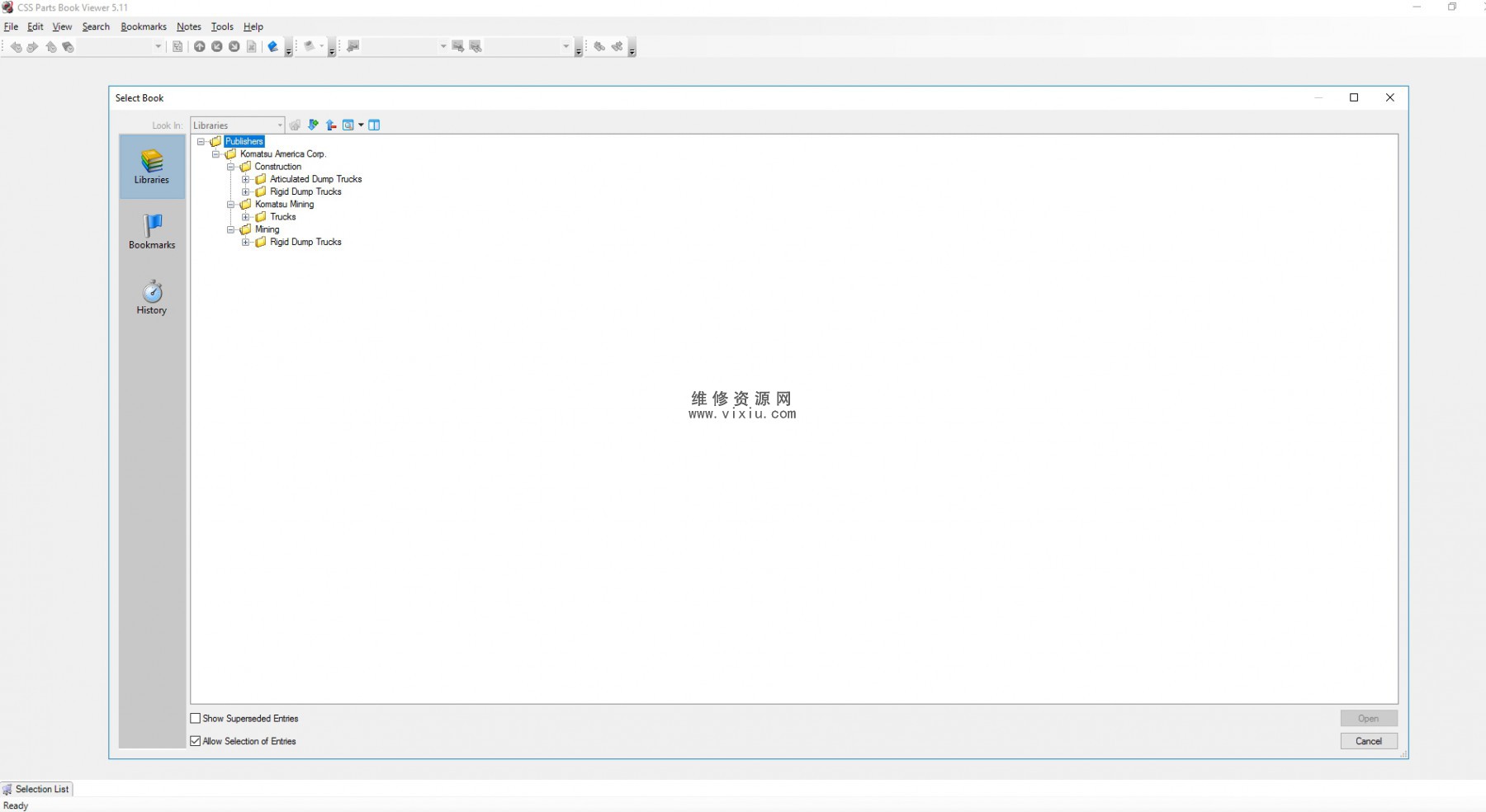Select the Construction folder entry
The image size is (1486, 812).
[x=277, y=167]
